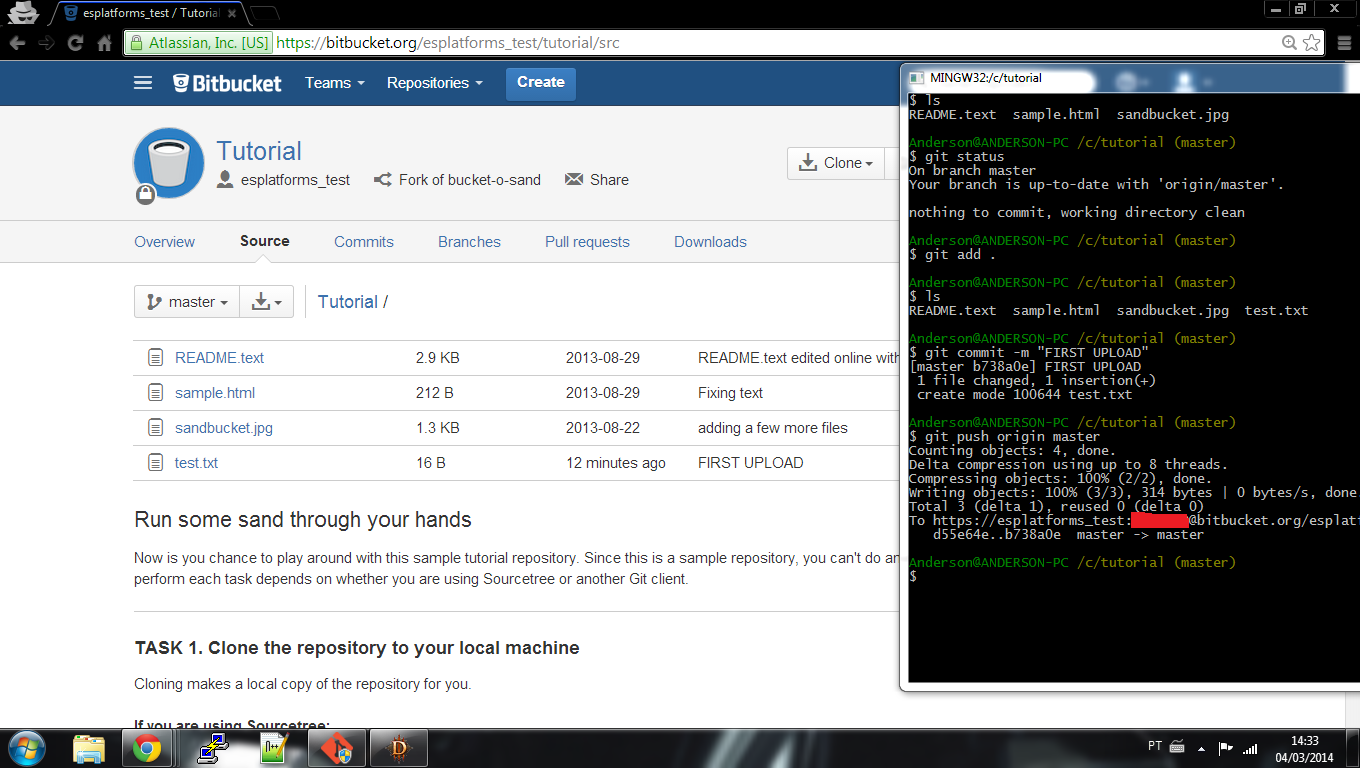Show hidden tray icons arrow
The height and width of the screenshot is (768, 1360).
pos(1201,747)
